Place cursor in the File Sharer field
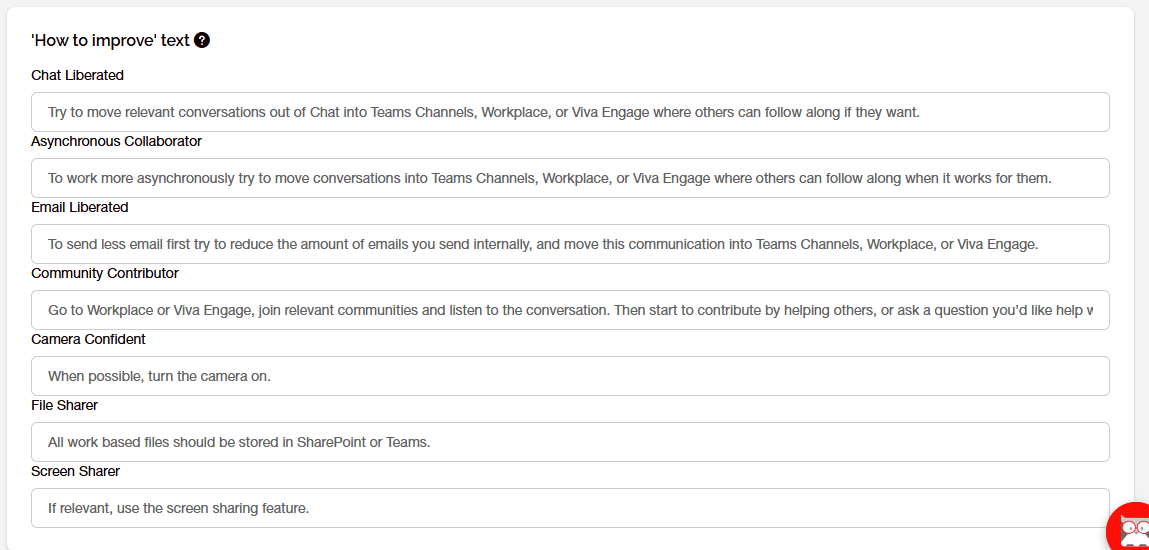Viewport: 1149px width, 550px height. [x=570, y=442]
